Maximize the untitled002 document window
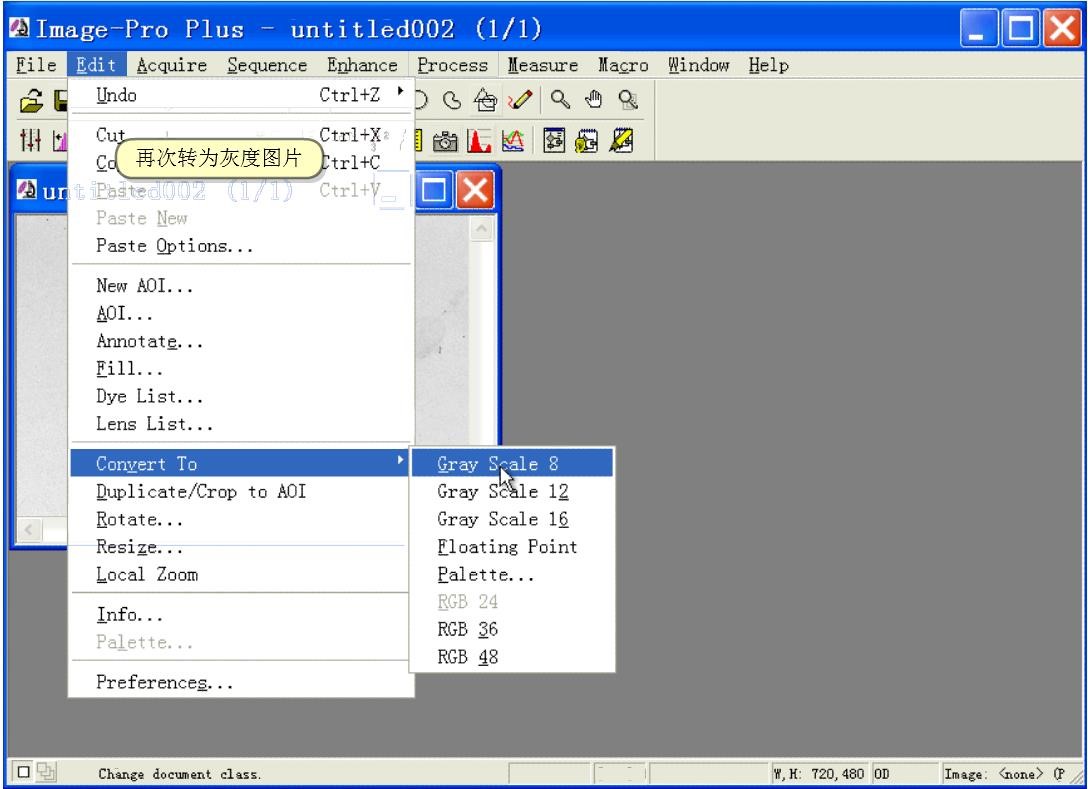This screenshot has height=789, width=1088. click(x=434, y=189)
